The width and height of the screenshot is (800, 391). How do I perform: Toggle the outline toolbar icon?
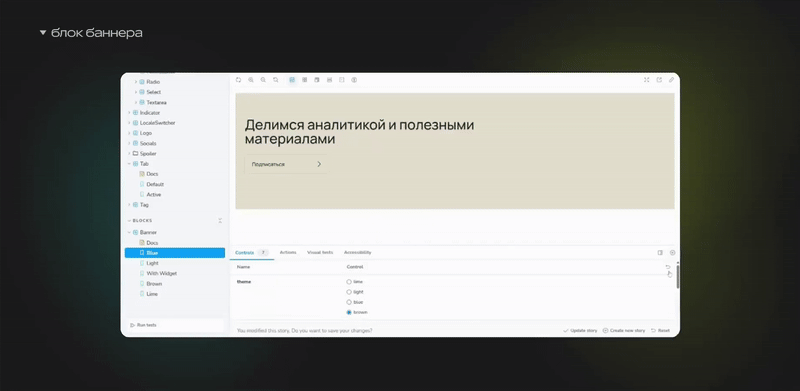pyautogui.click(x=341, y=80)
